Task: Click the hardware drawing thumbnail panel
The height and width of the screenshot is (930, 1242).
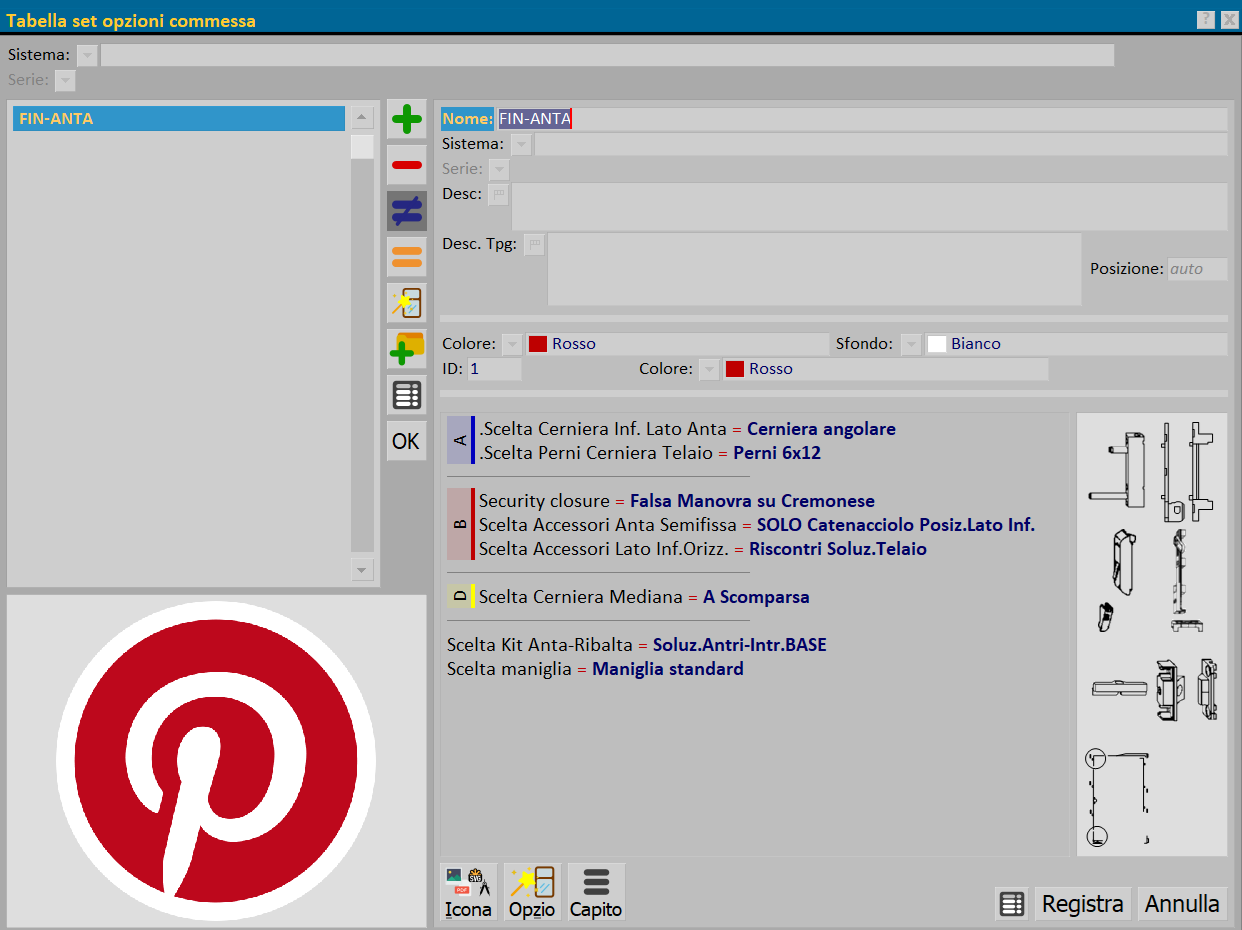Action: click(1152, 634)
